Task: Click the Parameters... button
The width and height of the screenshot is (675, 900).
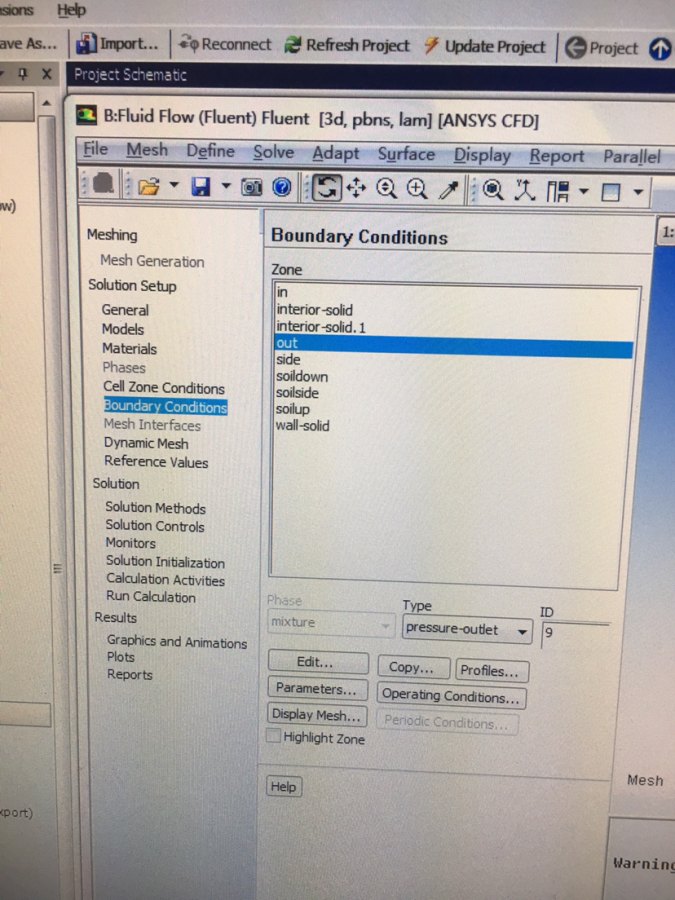Action: pyautogui.click(x=317, y=688)
